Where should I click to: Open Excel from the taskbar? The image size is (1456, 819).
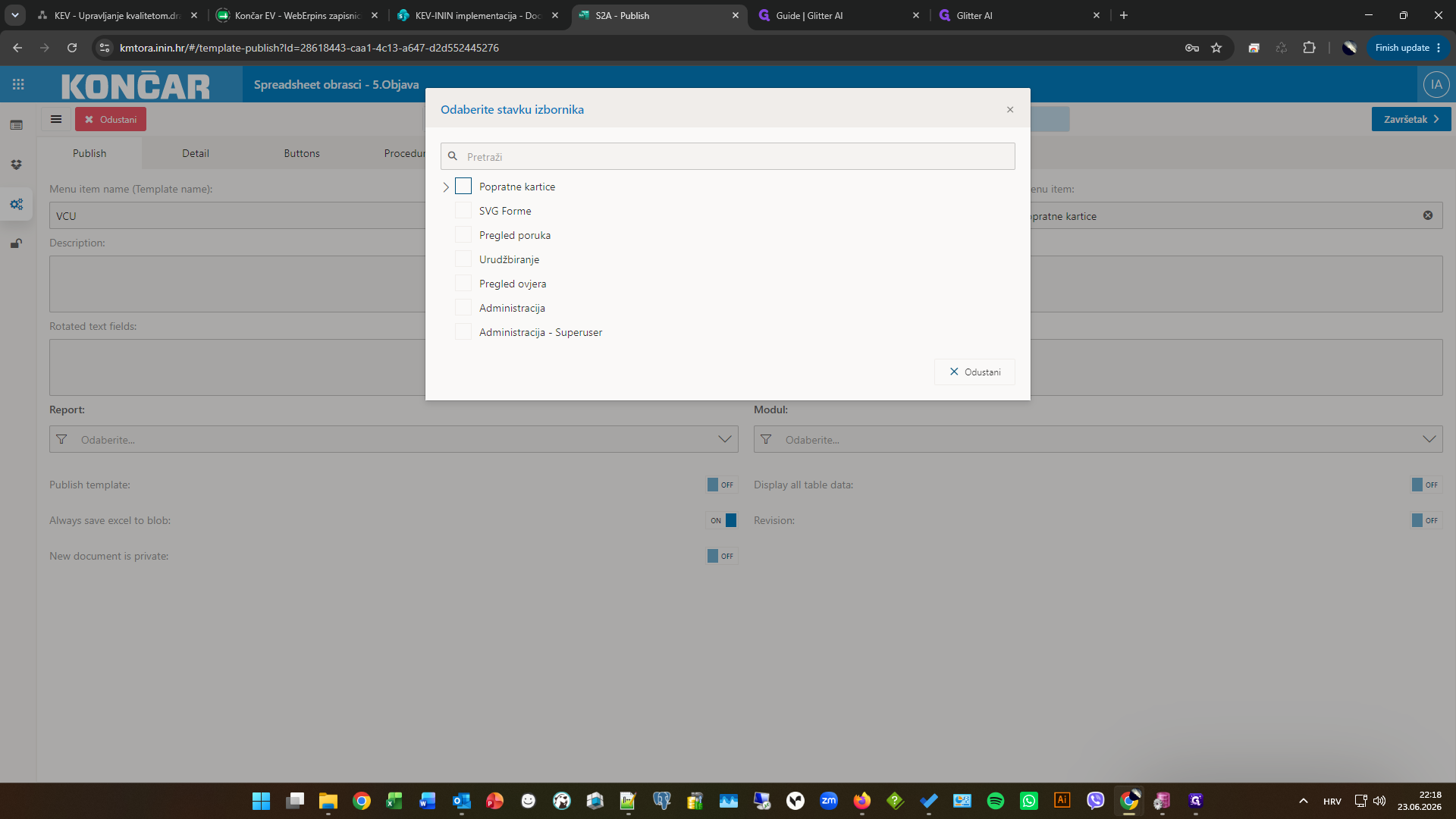[x=394, y=801]
